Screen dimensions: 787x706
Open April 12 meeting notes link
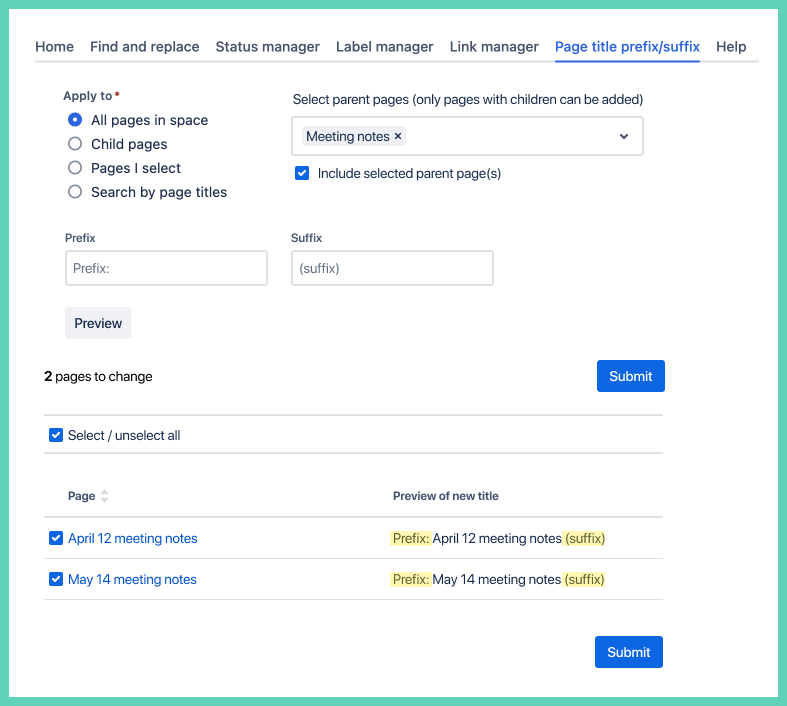pyautogui.click(x=132, y=538)
